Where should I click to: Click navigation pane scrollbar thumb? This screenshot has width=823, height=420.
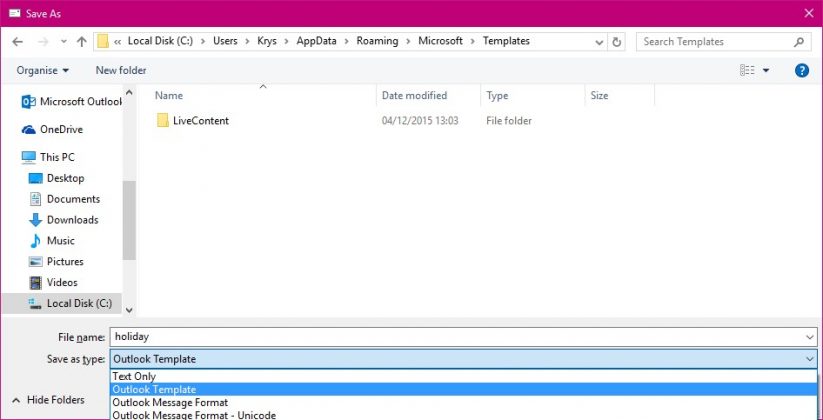(x=129, y=220)
